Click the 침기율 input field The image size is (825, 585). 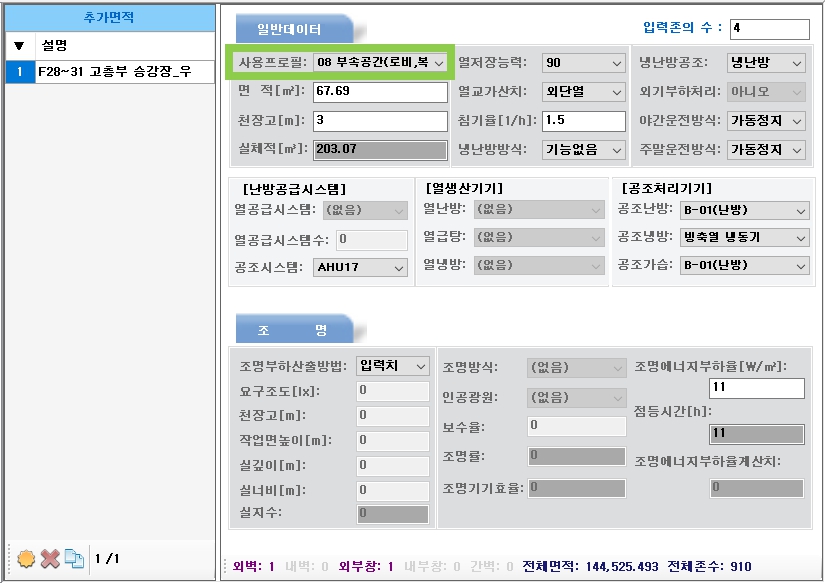tap(583, 121)
